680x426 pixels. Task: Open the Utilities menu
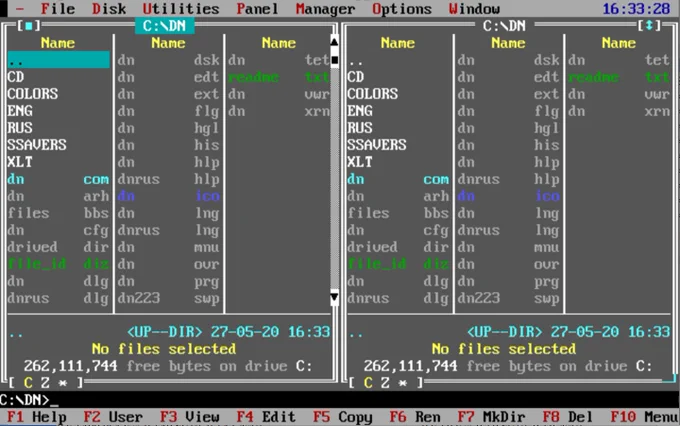181,9
